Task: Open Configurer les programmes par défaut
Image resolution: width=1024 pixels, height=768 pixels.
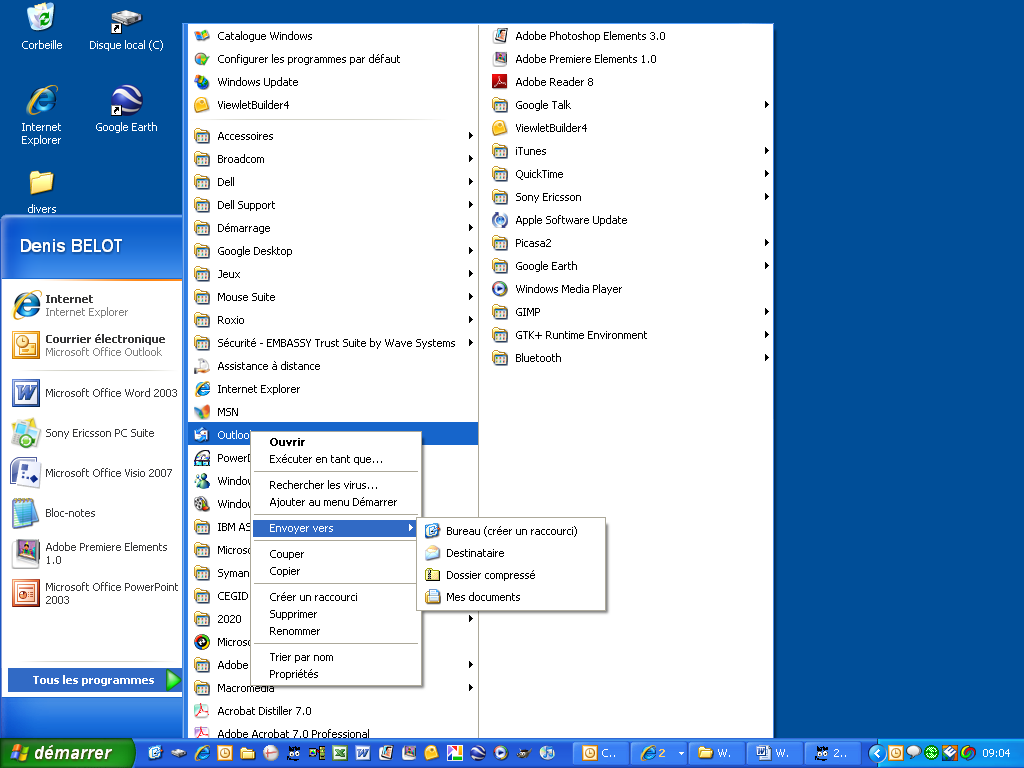Action: pos(333,59)
